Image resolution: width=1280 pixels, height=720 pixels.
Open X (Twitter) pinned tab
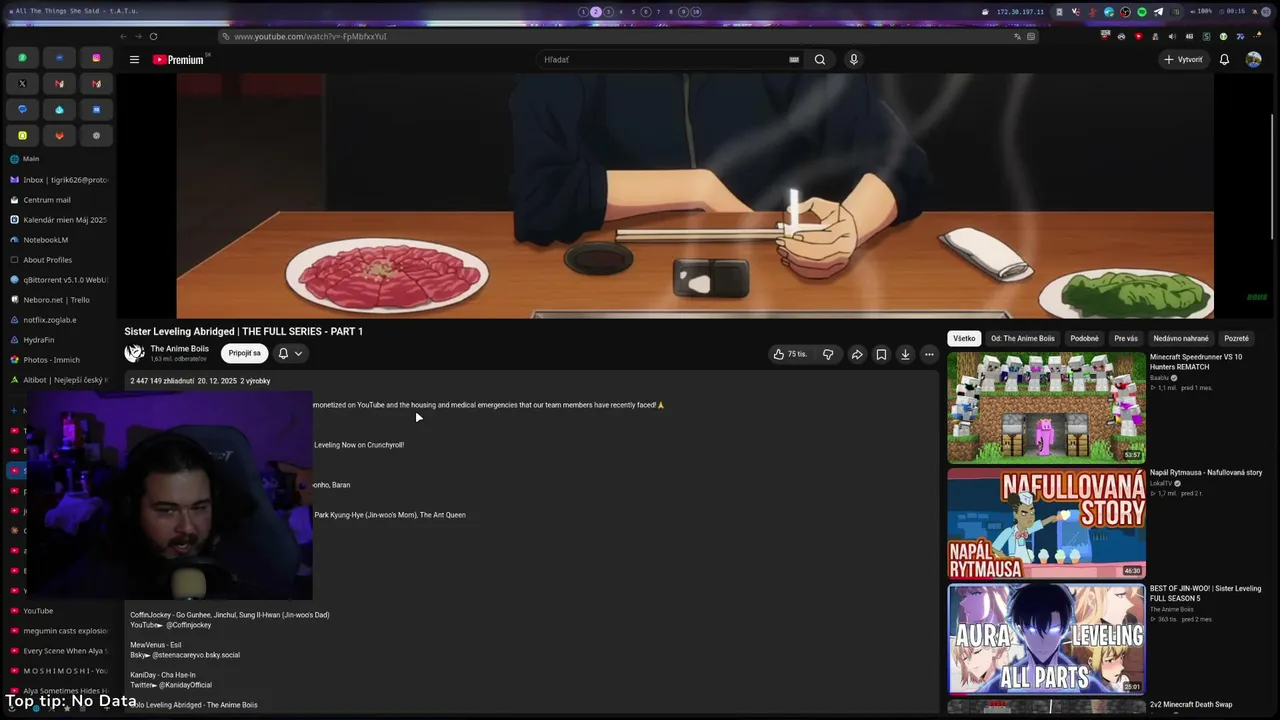tap(22, 84)
